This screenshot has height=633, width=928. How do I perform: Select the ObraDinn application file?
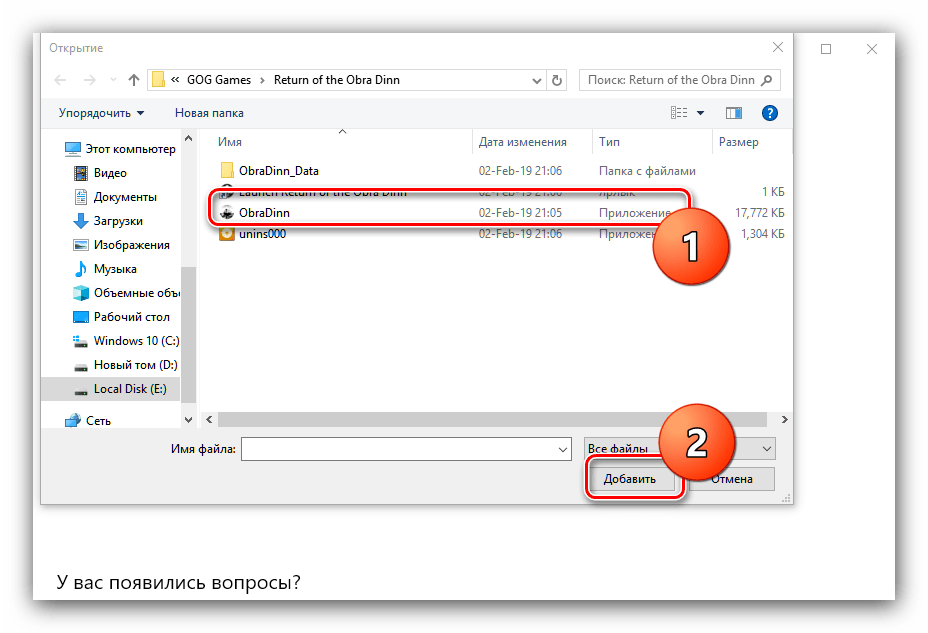point(264,213)
